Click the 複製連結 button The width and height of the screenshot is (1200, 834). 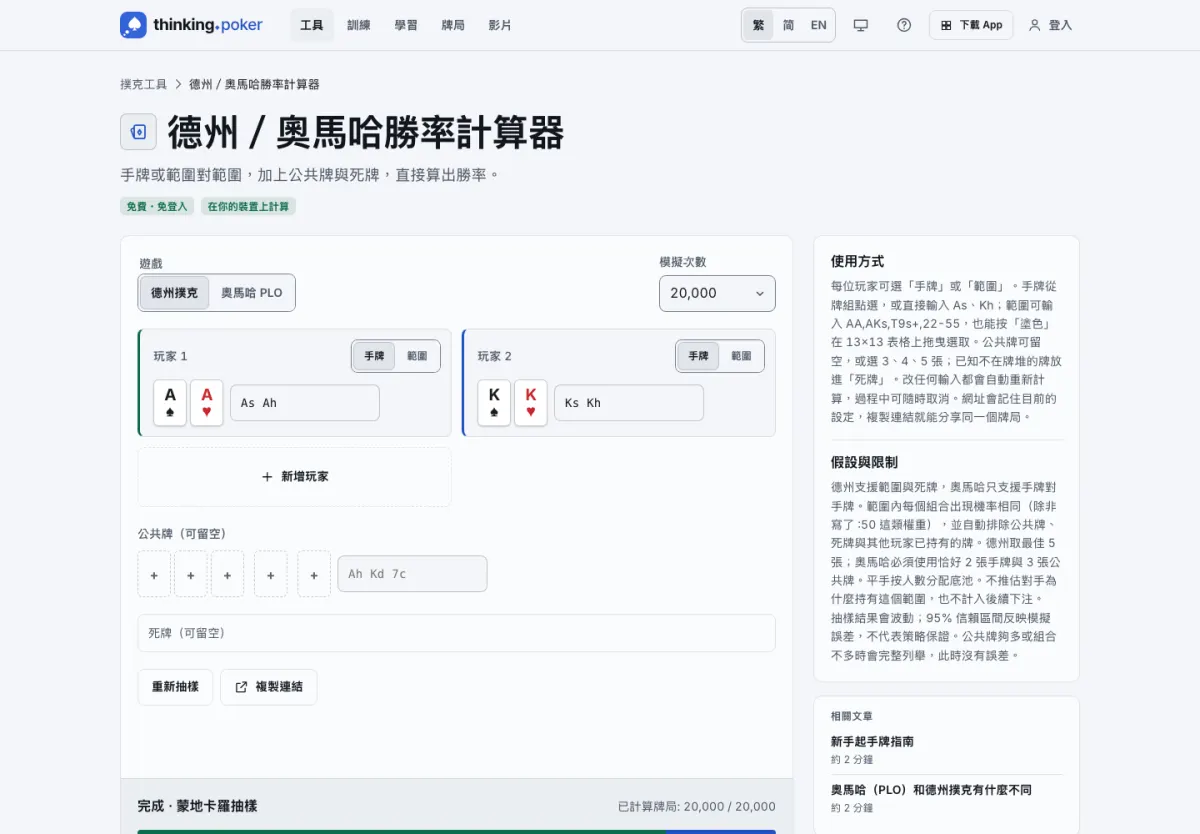(269, 687)
